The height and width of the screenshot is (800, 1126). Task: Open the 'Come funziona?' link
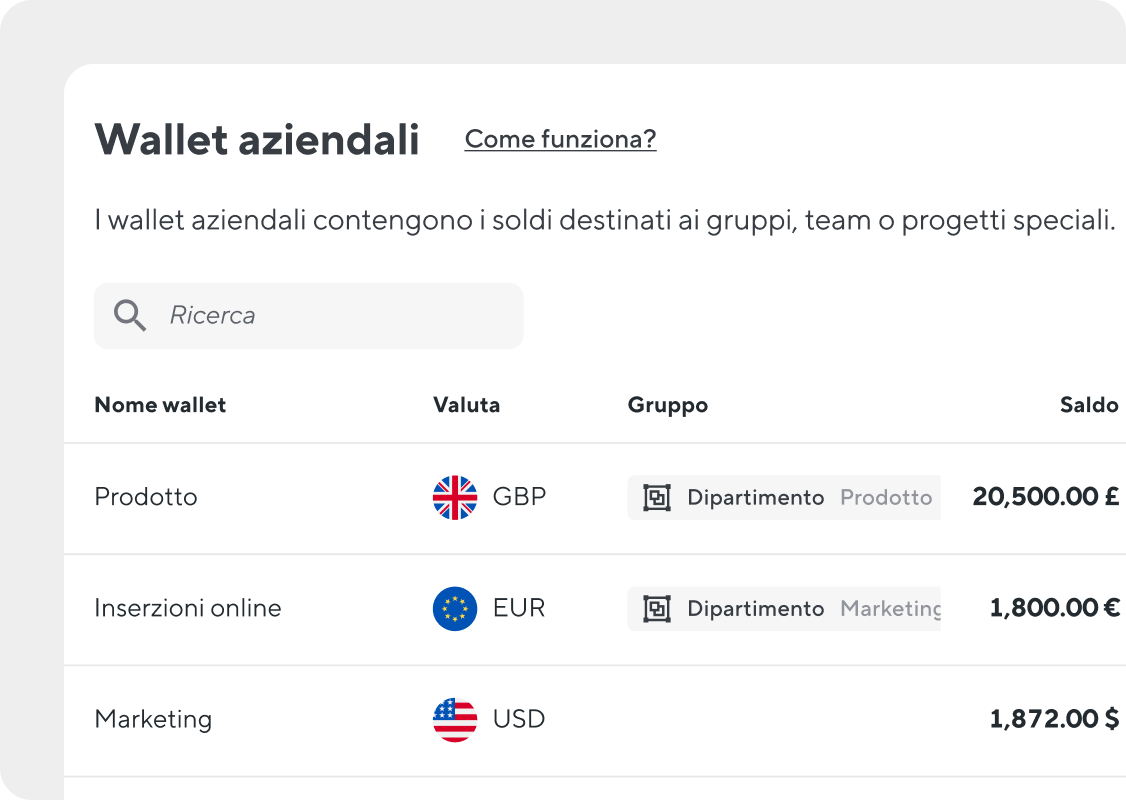coord(560,139)
